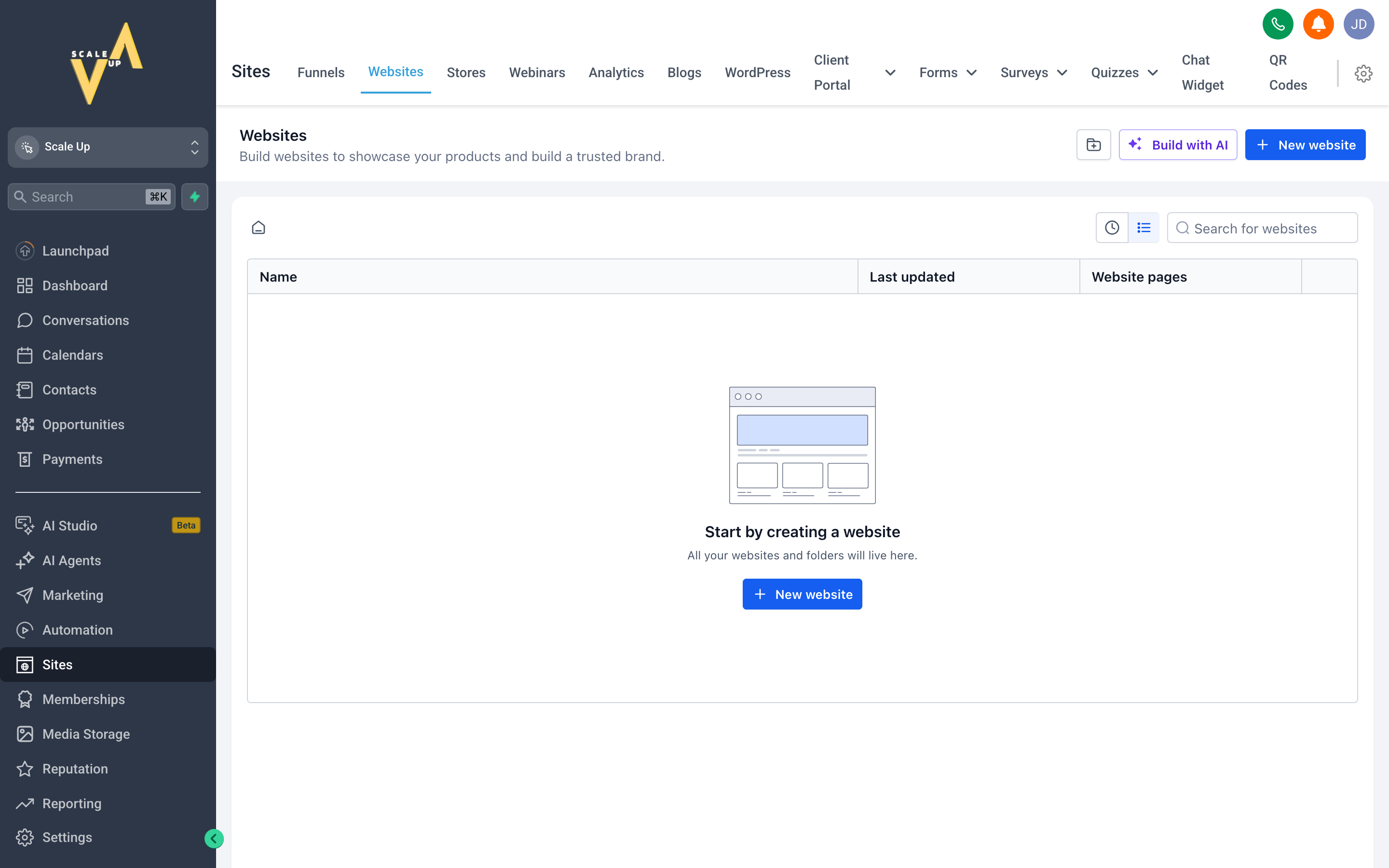Select Sites in sidebar

tap(108, 665)
